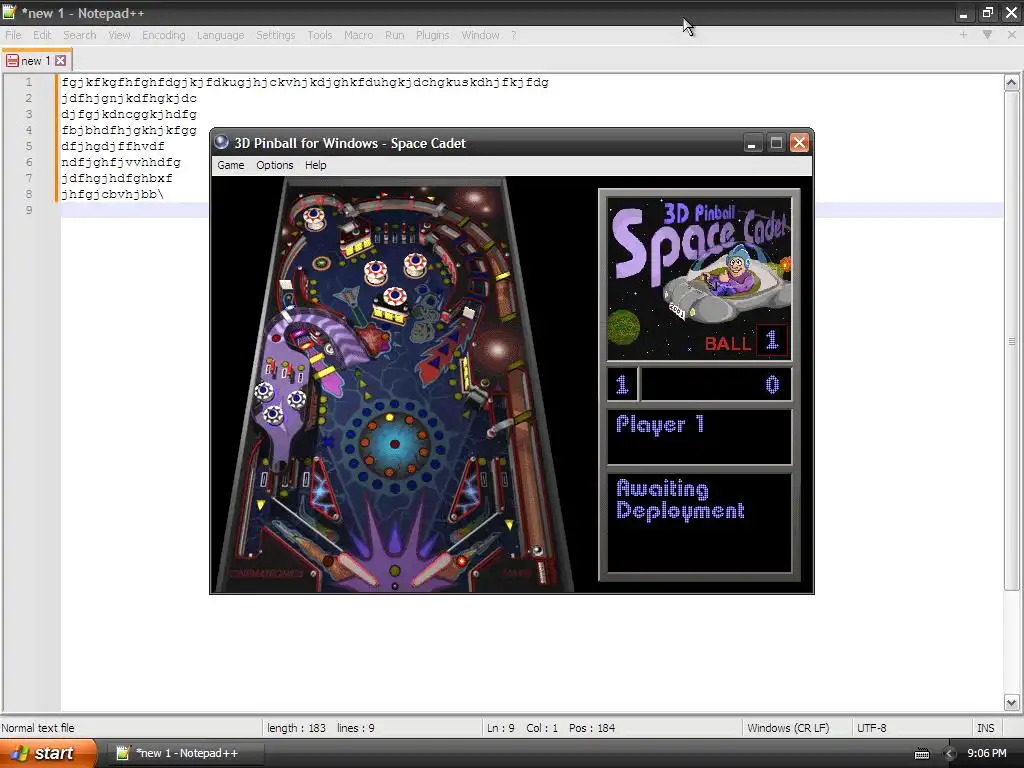The height and width of the screenshot is (768, 1024).
Task: Open the Language menu in Notepad++
Action: point(220,35)
